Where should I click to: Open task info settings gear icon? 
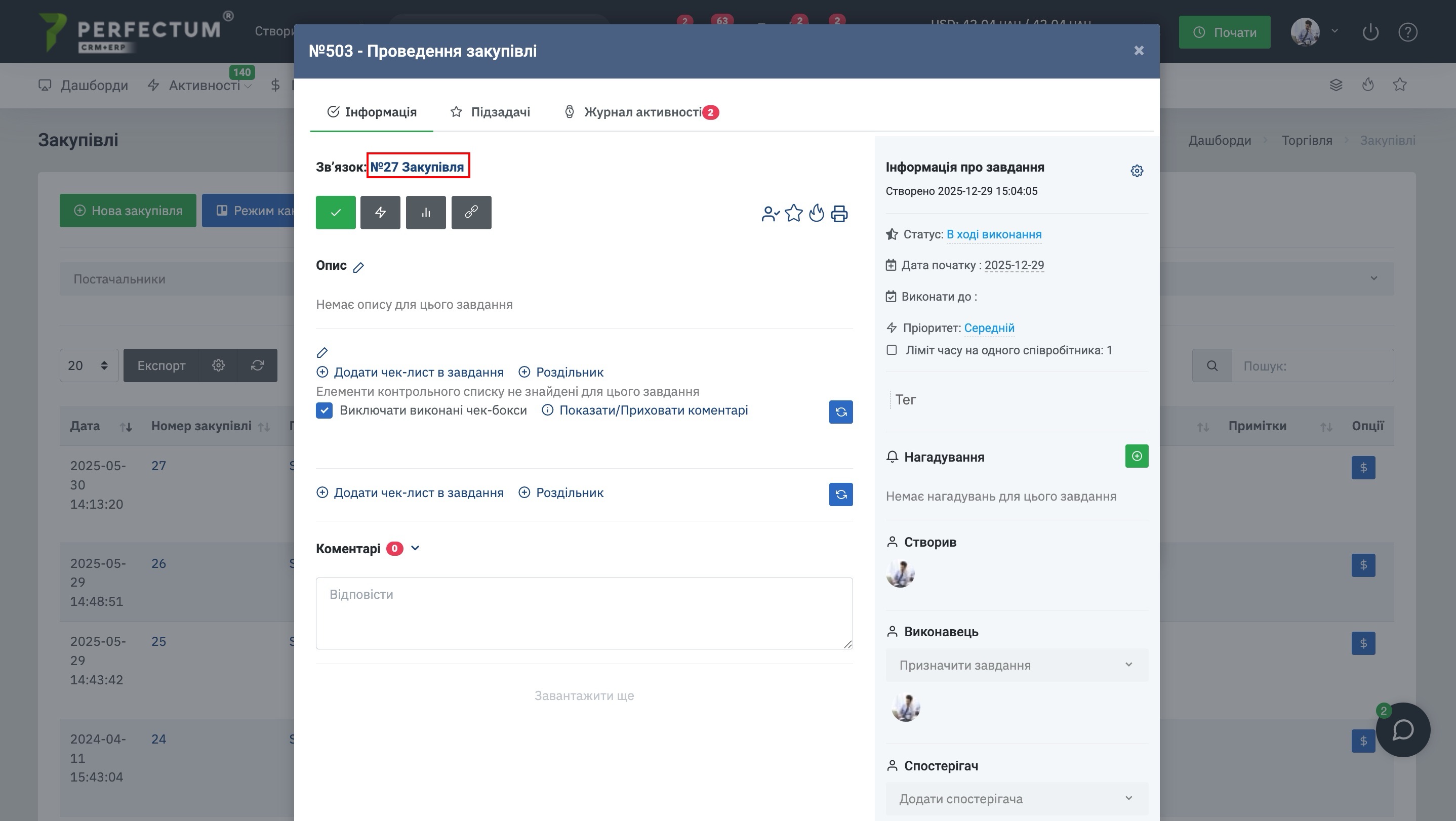pos(1137,171)
